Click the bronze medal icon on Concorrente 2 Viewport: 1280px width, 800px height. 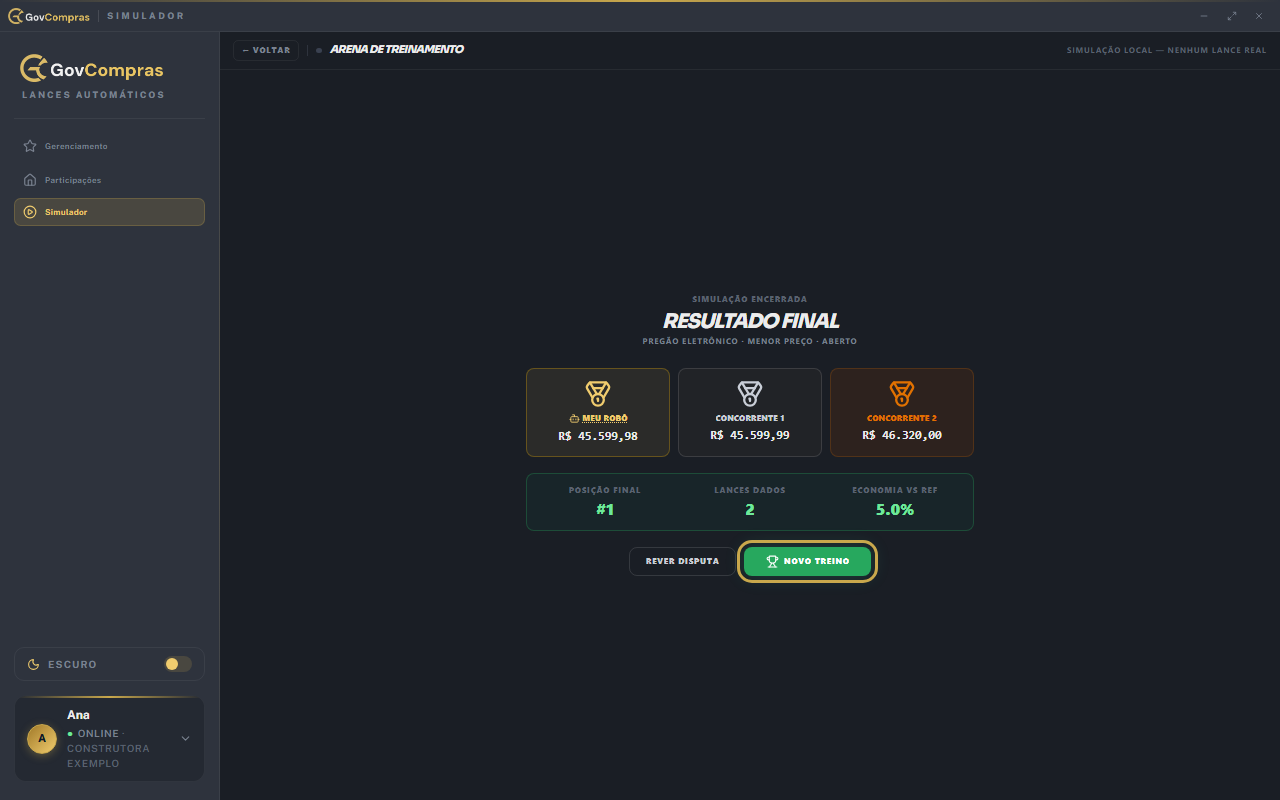[x=902, y=393]
